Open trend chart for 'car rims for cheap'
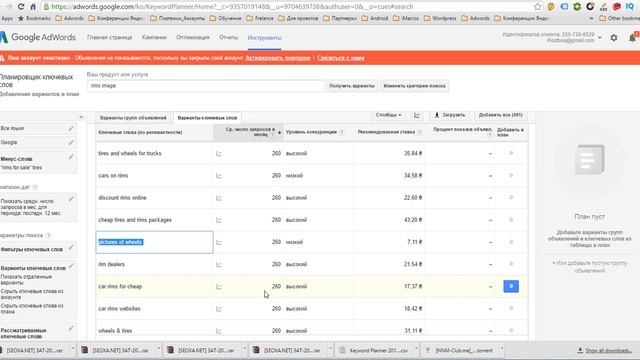This screenshot has height=360, width=640. click(219, 287)
